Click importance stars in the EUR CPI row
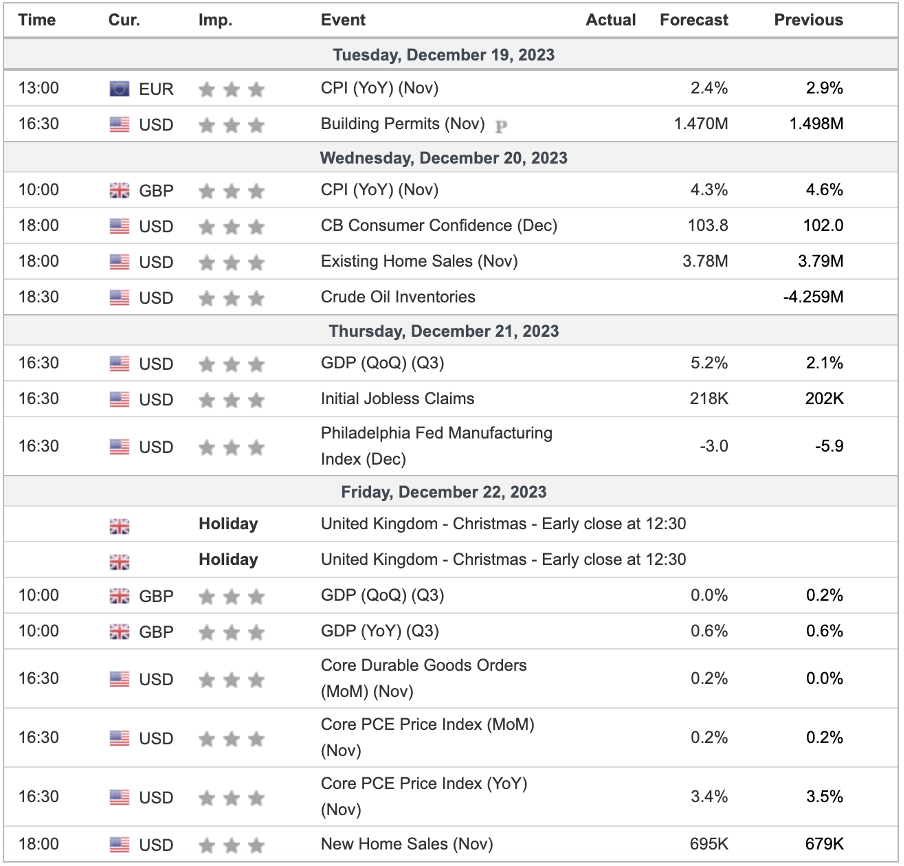The image size is (904, 866). pos(231,89)
